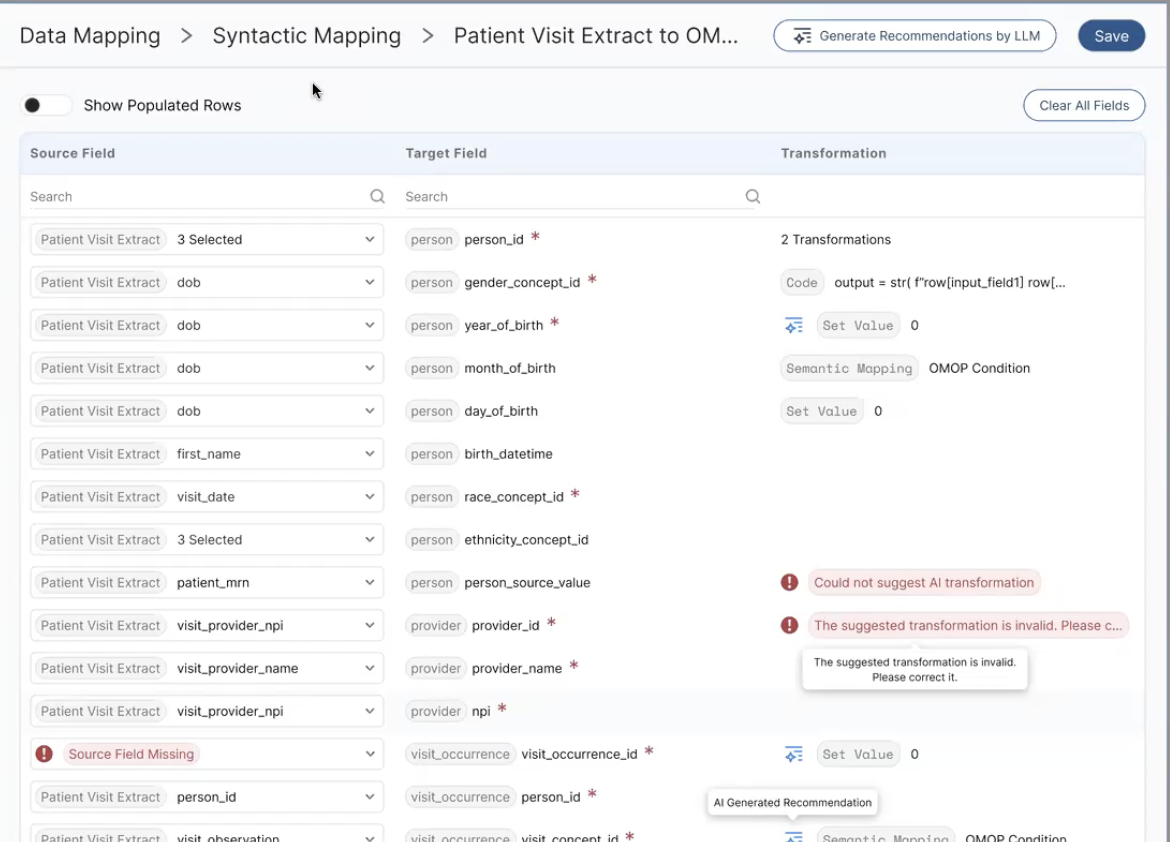This screenshot has height=842, width=1170.
Task: Click the Clear All Fields button
Action: [x=1083, y=105]
